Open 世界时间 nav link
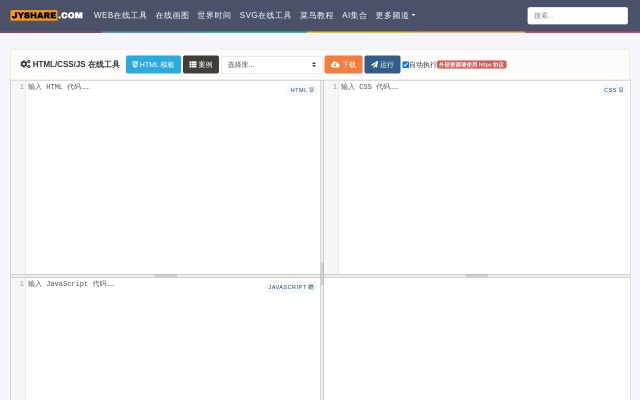640x400 pixels. pos(214,15)
